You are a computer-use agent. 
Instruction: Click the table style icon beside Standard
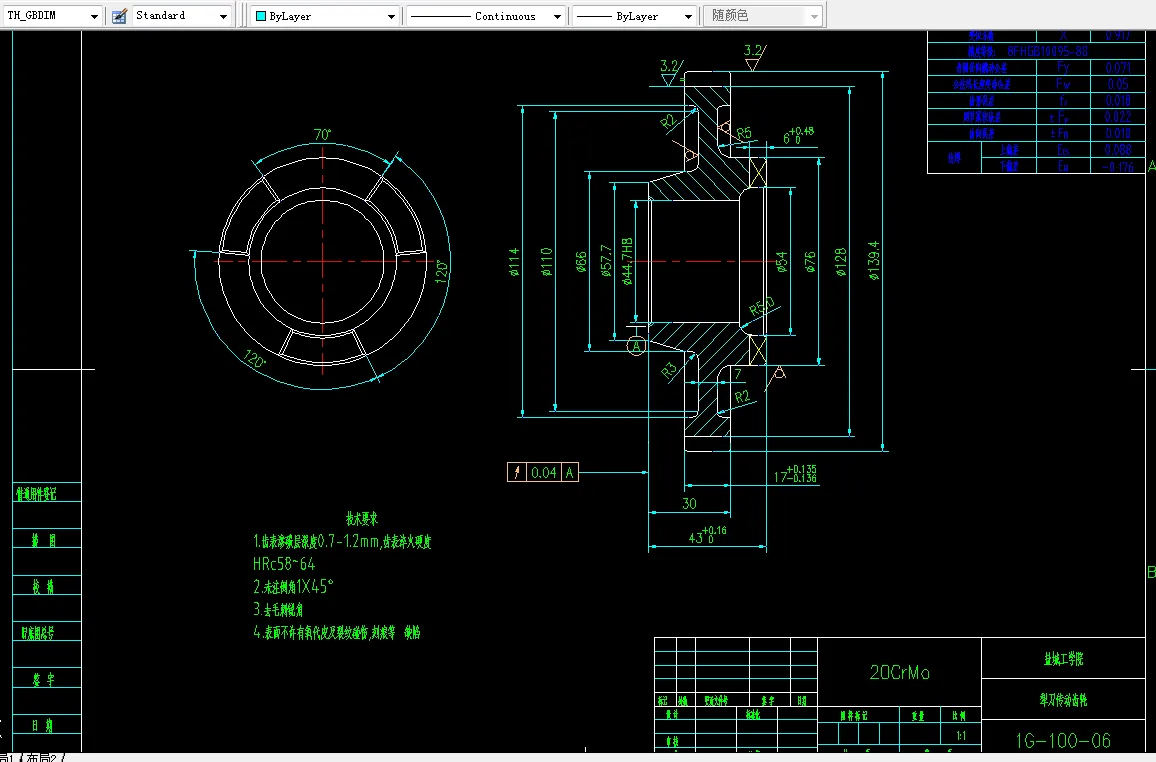pos(120,16)
